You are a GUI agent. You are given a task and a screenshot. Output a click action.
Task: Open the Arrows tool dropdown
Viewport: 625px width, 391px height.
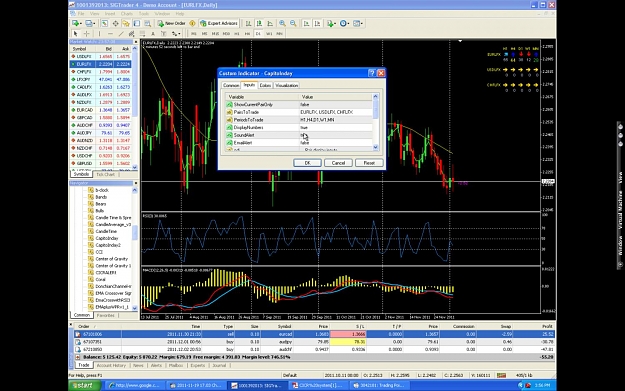(176, 34)
